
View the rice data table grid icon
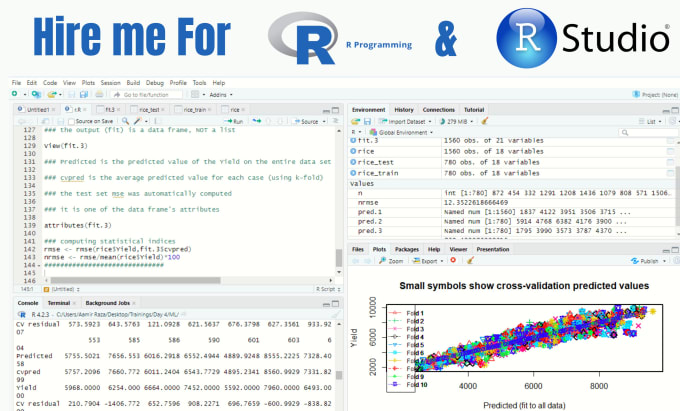coord(670,151)
